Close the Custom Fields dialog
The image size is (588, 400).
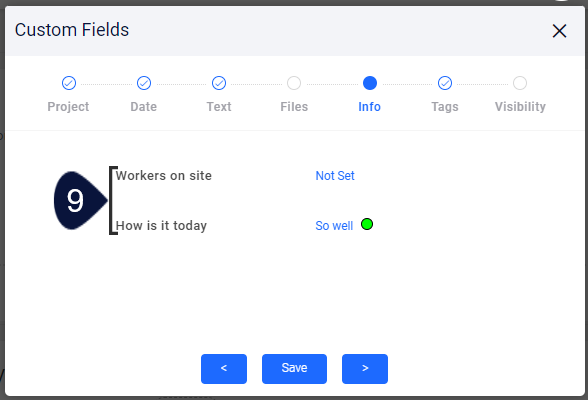[x=559, y=31]
